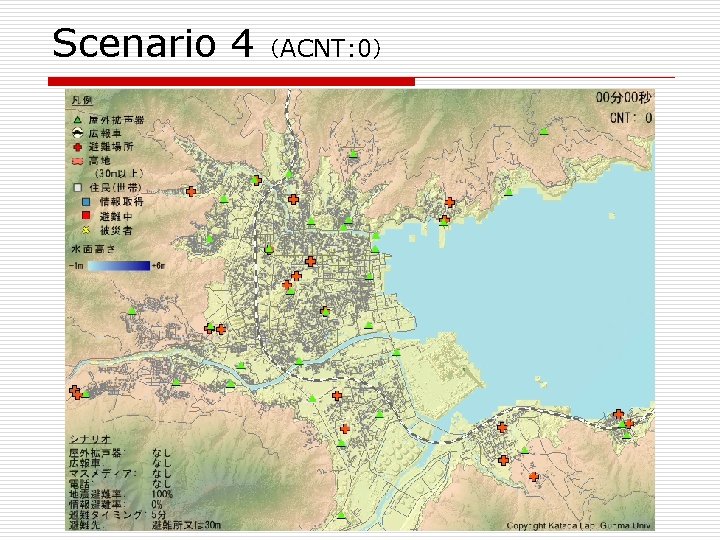
Task: Click the 被災者 legend label
Action: (116, 230)
